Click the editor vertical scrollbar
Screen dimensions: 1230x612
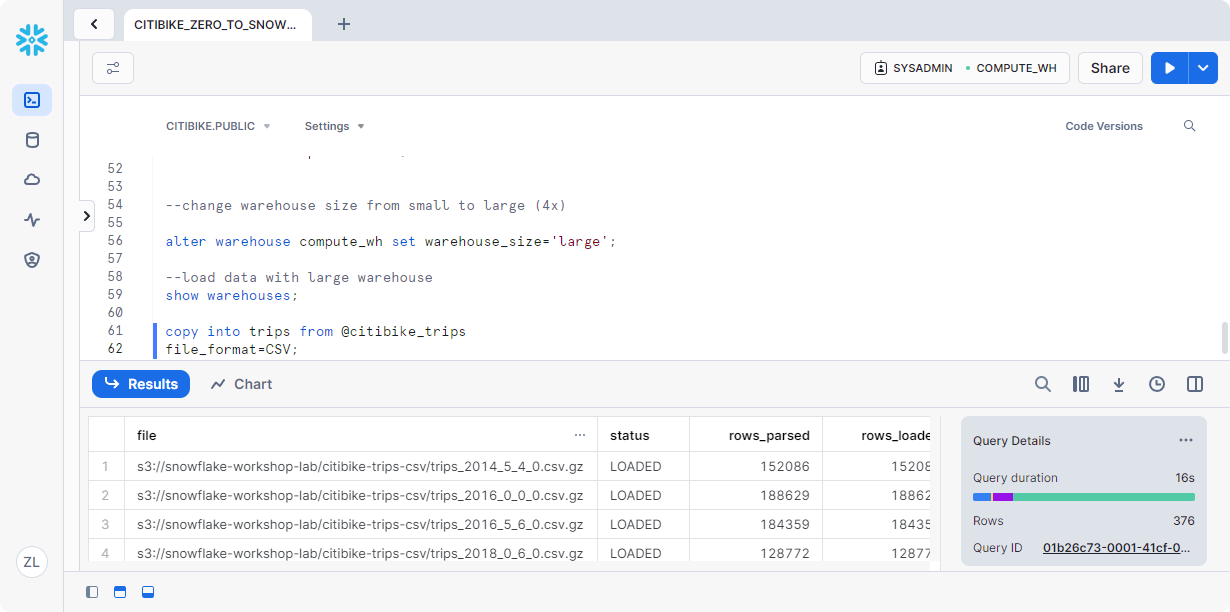(x=1225, y=338)
